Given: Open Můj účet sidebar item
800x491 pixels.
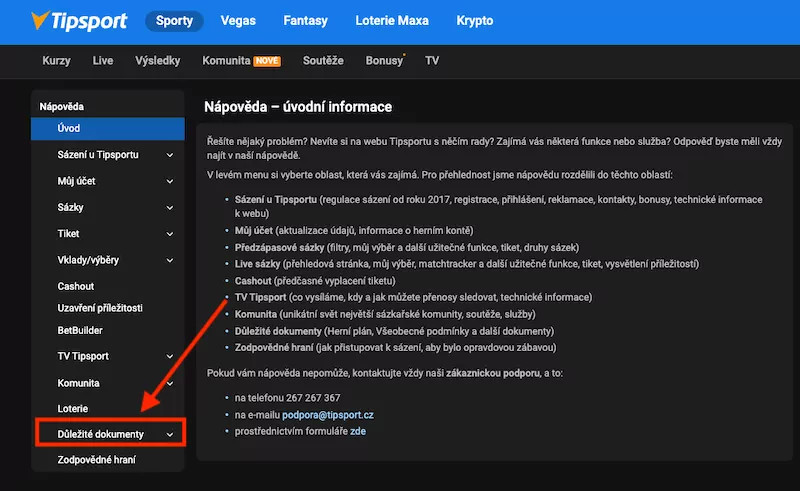Looking at the screenshot, I should pos(77,181).
